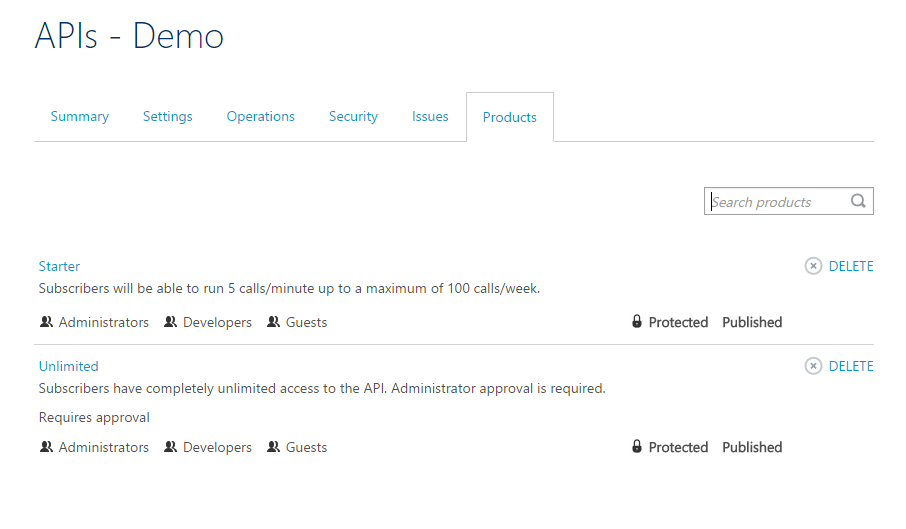This screenshot has height=529, width=906.
Task: Click Starter's Guests group icon
Action: tap(273, 322)
